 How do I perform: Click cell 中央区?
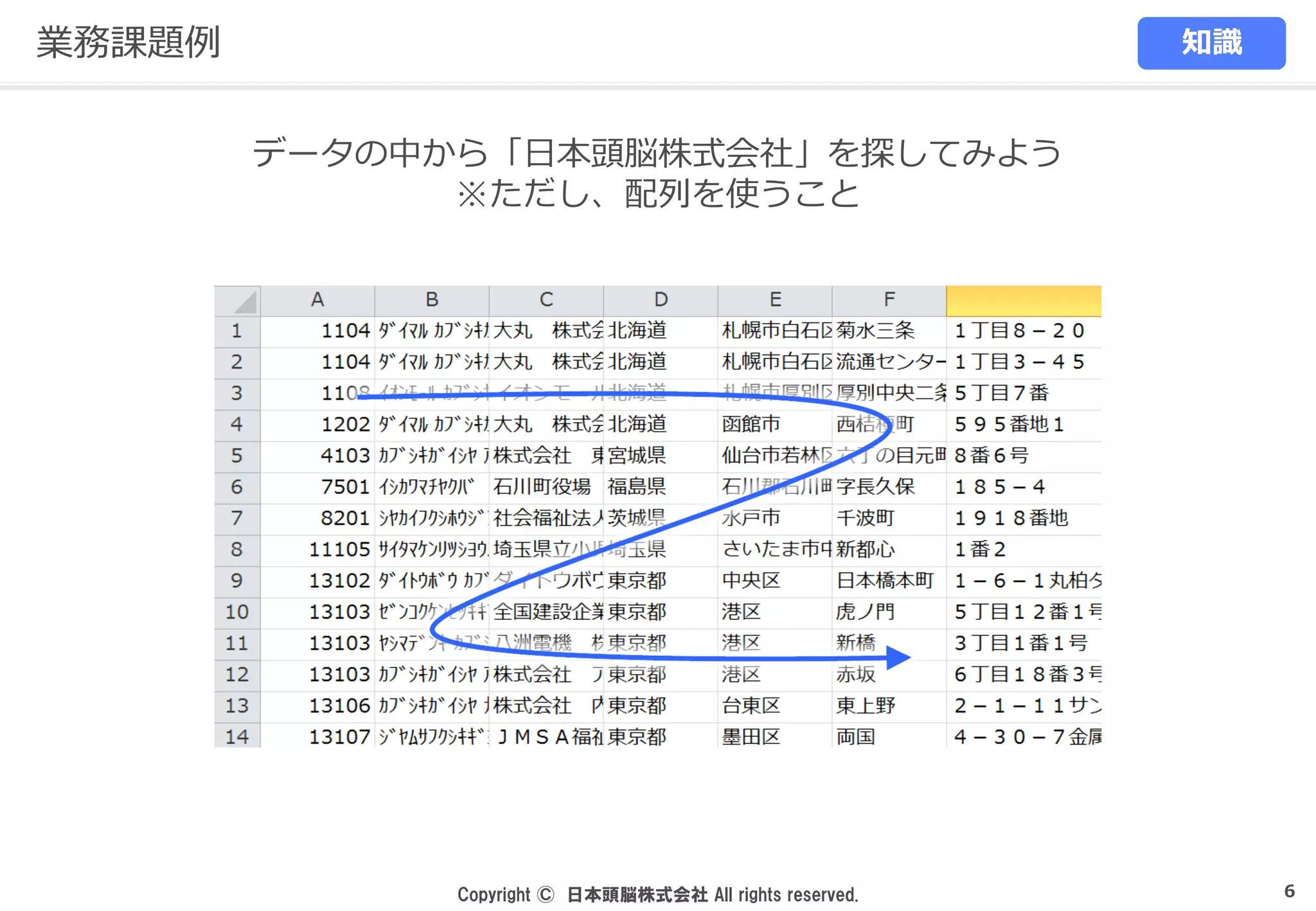pyautogui.click(x=775, y=581)
